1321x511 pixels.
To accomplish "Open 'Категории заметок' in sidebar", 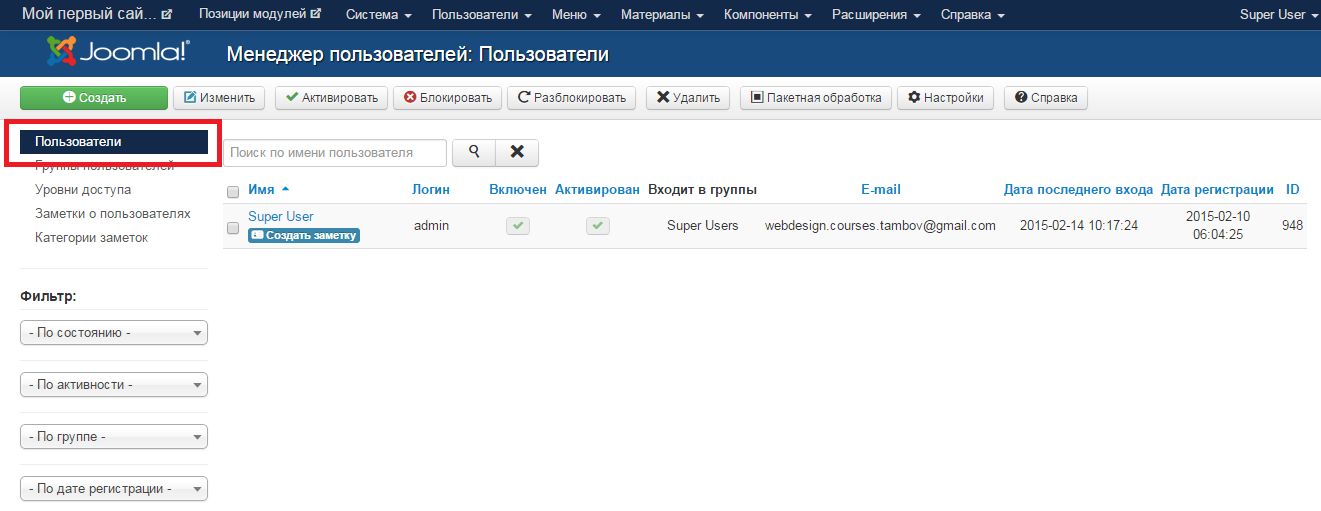I will pyautogui.click(x=91, y=237).
